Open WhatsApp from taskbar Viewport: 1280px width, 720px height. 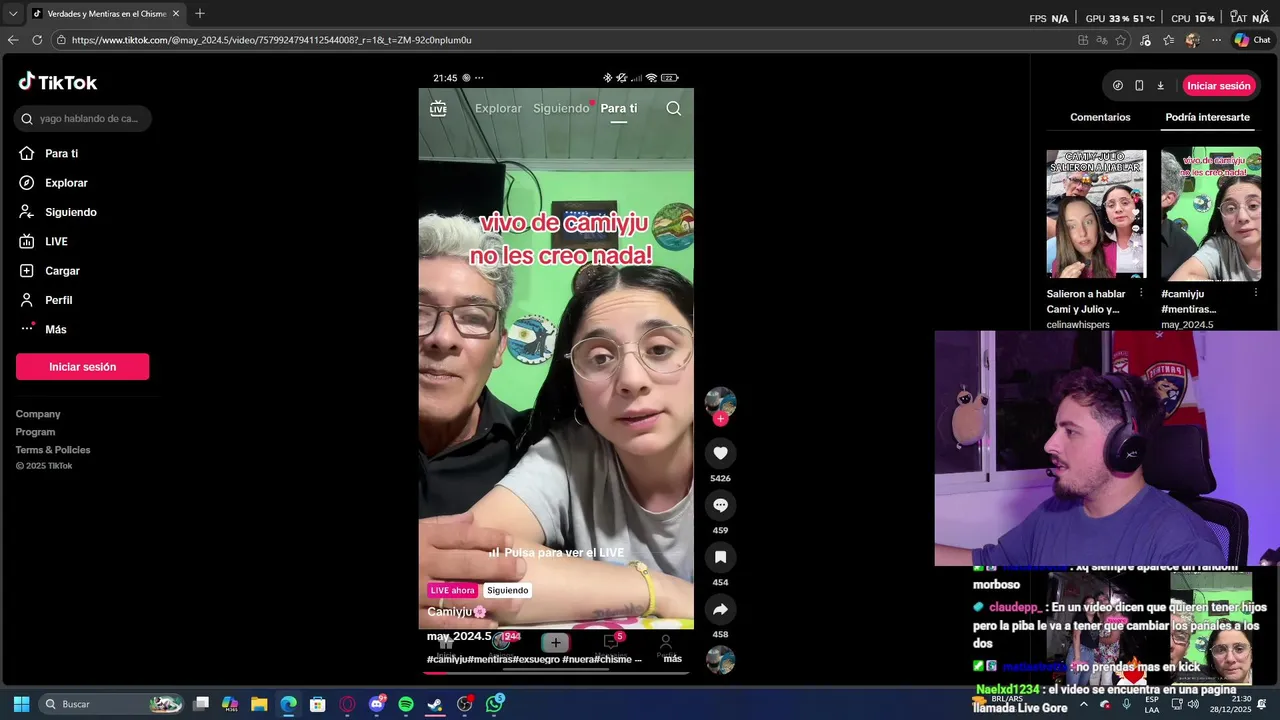(x=494, y=704)
